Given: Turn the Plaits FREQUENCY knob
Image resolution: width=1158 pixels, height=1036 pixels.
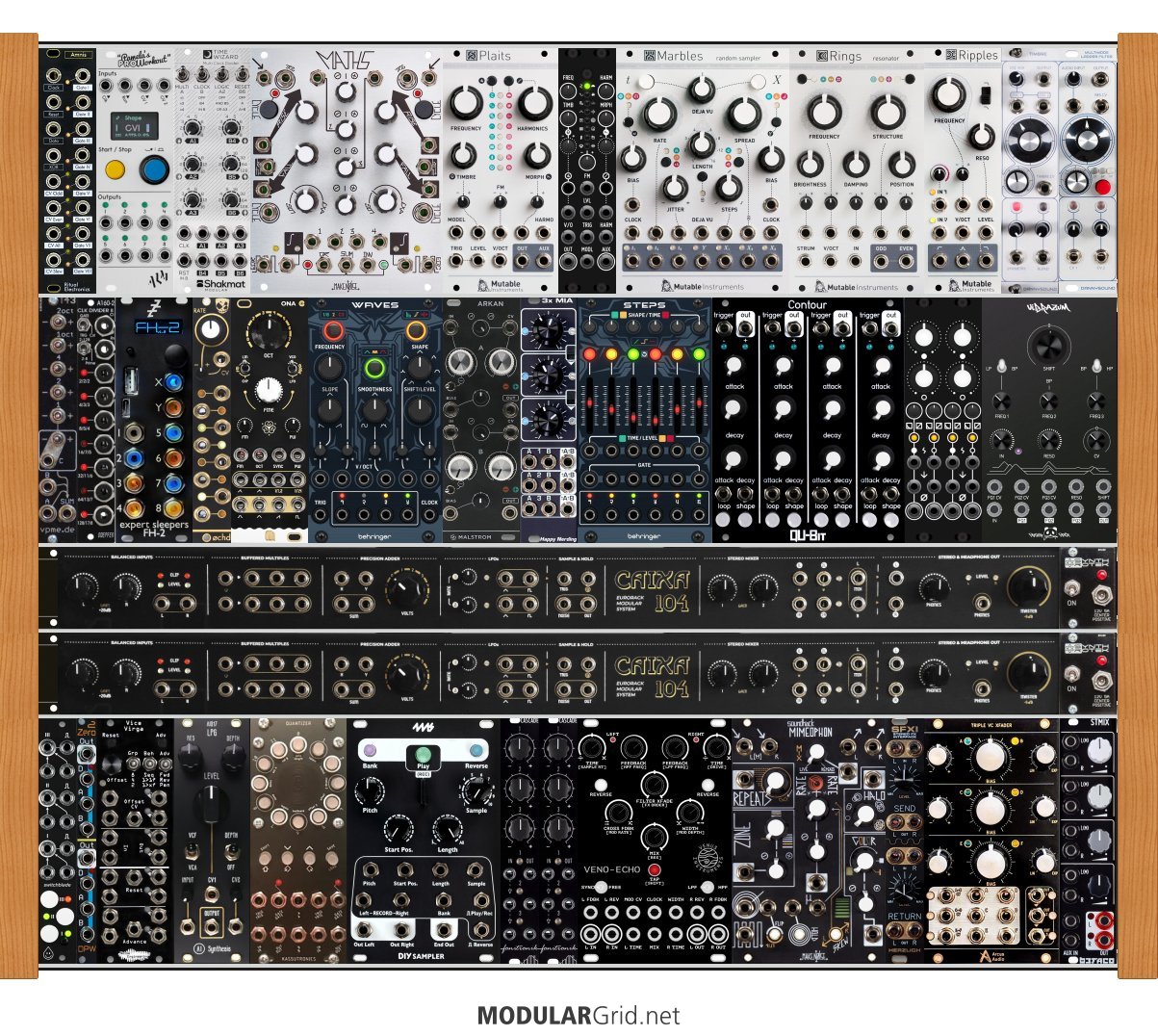Looking at the screenshot, I should 466,105.
